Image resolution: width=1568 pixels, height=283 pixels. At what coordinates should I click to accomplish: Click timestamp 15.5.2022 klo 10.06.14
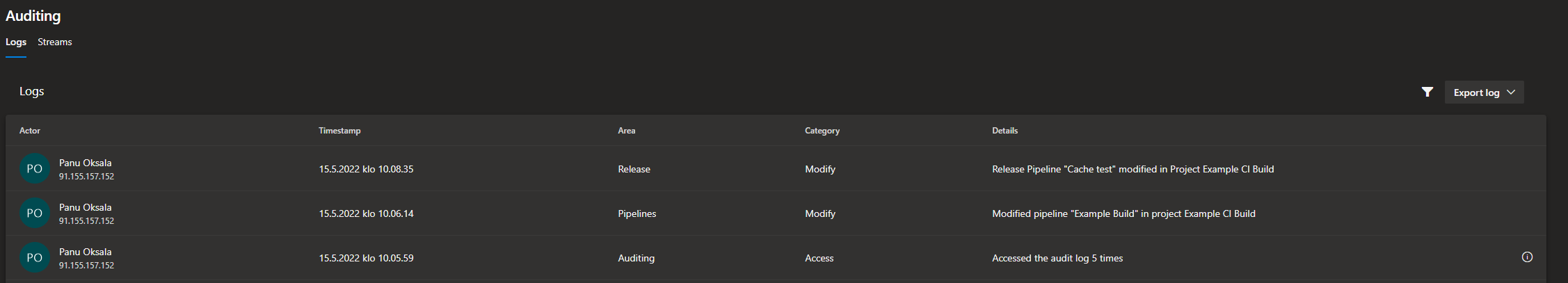366,213
